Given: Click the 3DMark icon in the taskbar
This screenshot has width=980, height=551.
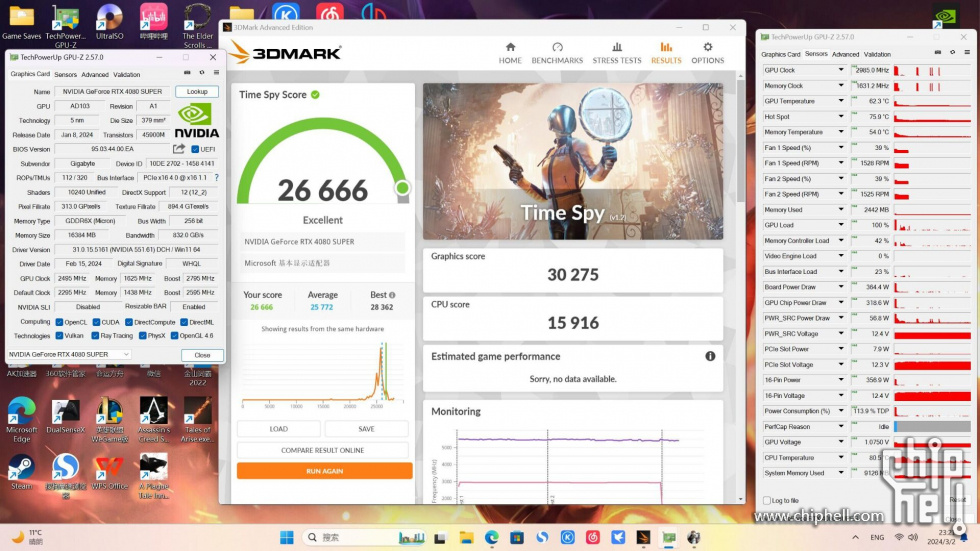Looking at the screenshot, I should (x=643, y=537).
